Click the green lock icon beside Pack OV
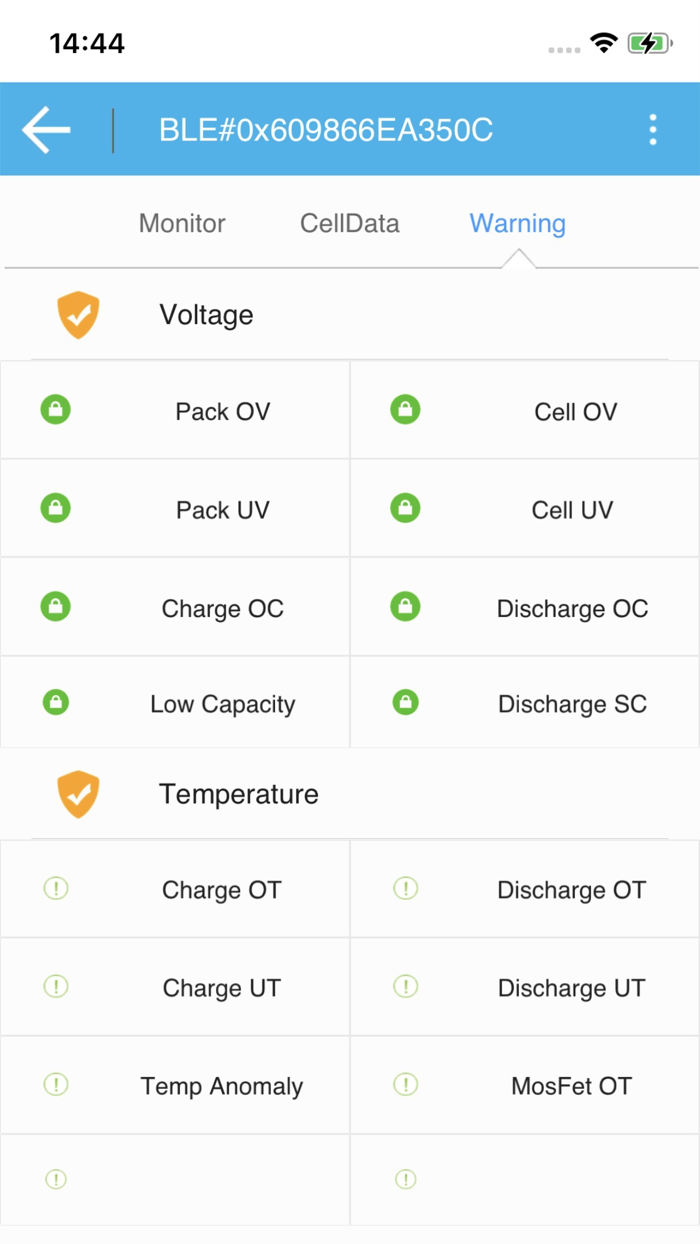 (x=55, y=409)
